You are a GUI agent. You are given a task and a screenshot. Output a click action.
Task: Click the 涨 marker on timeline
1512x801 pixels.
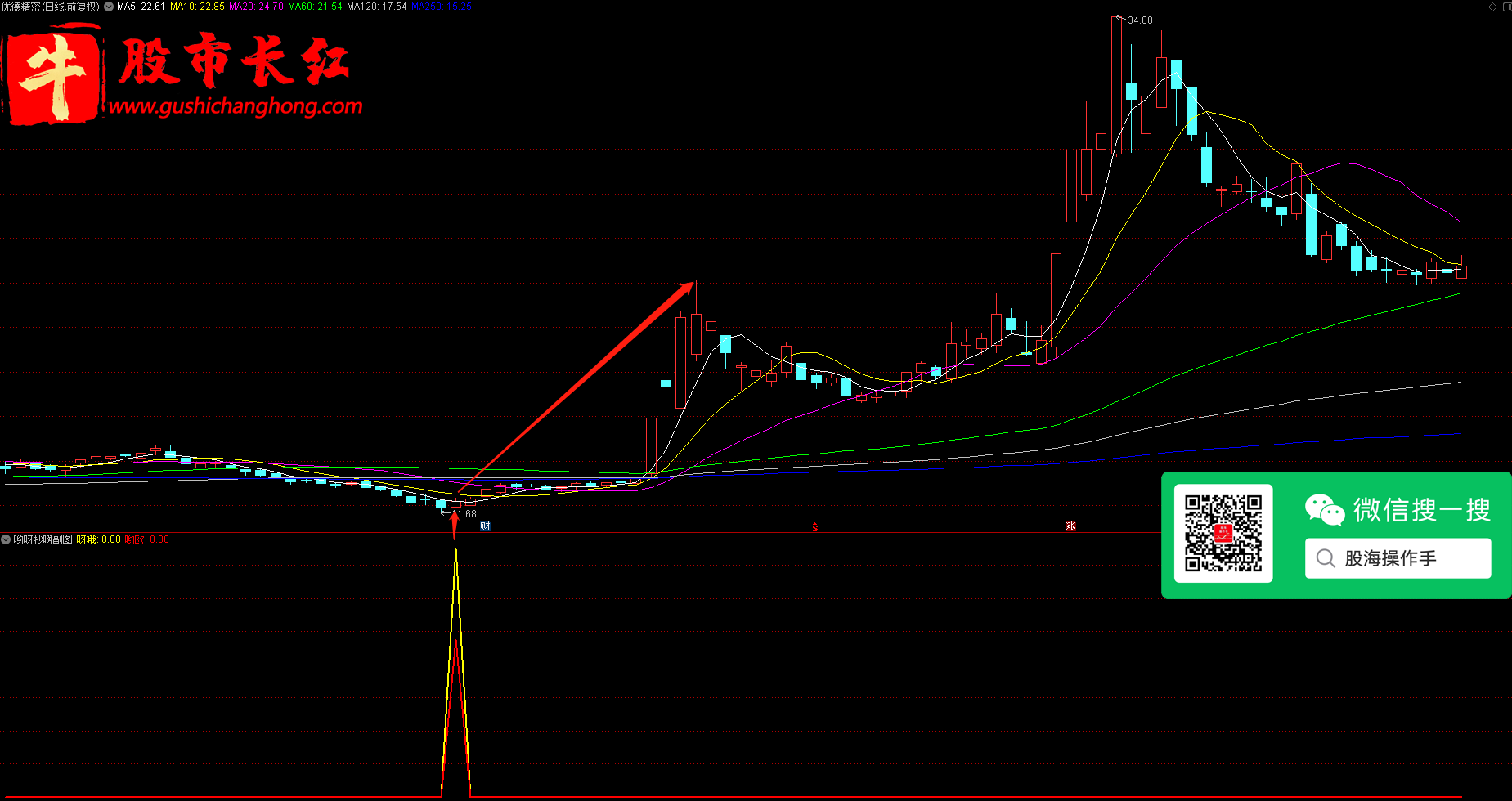pyautogui.click(x=1070, y=526)
